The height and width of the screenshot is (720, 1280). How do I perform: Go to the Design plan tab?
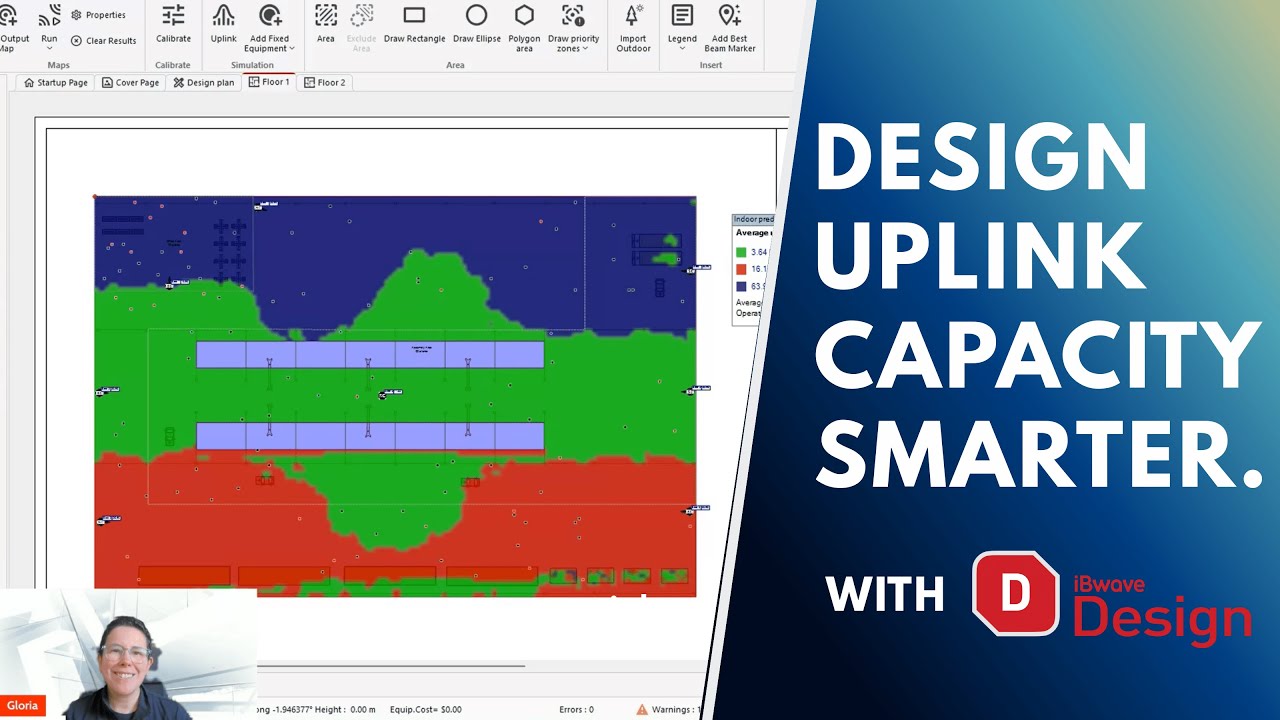tap(203, 83)
